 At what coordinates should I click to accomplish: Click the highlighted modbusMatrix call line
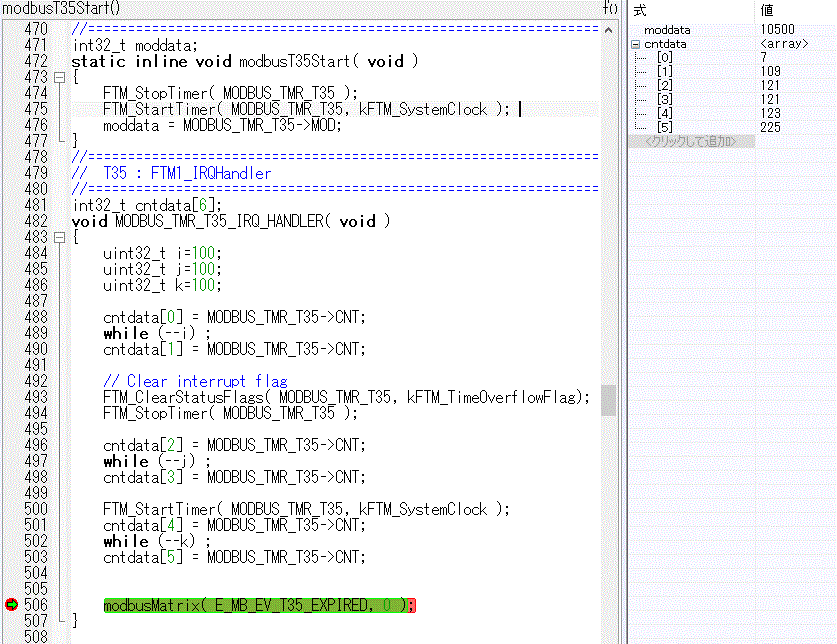click(x=259, y=605)
